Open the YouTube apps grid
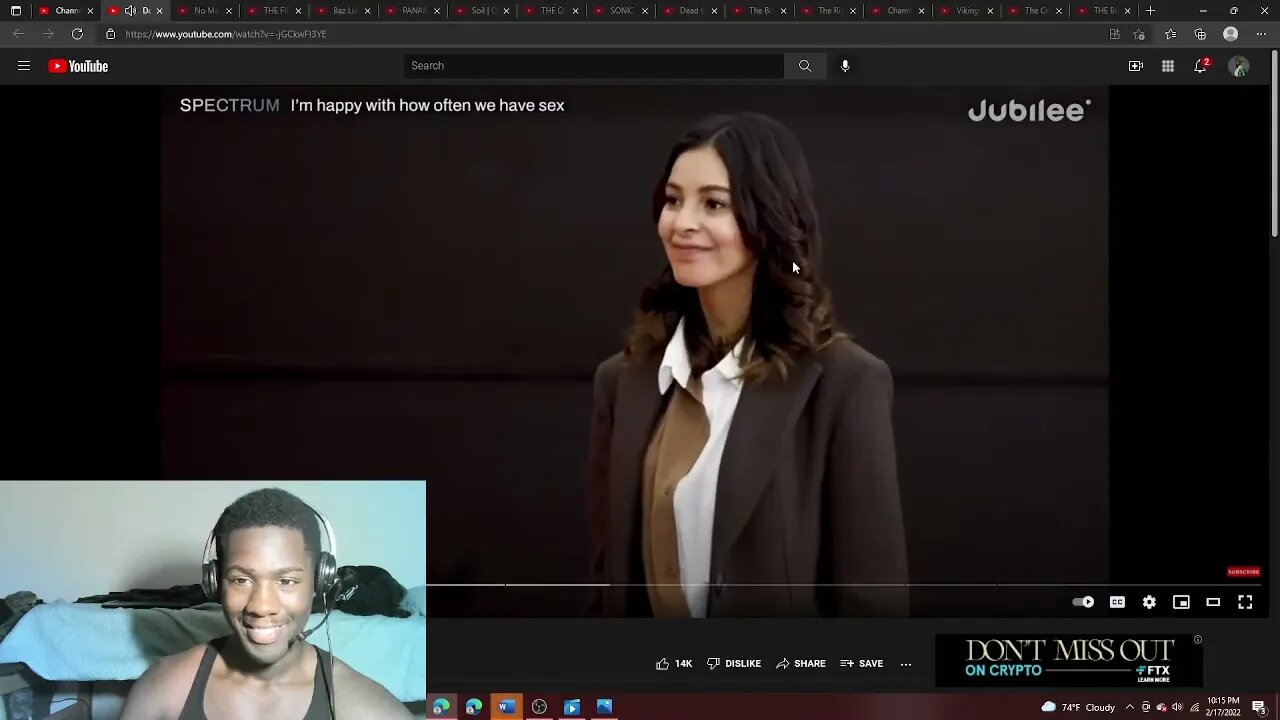1280x720 pixels. (1168, 66)
